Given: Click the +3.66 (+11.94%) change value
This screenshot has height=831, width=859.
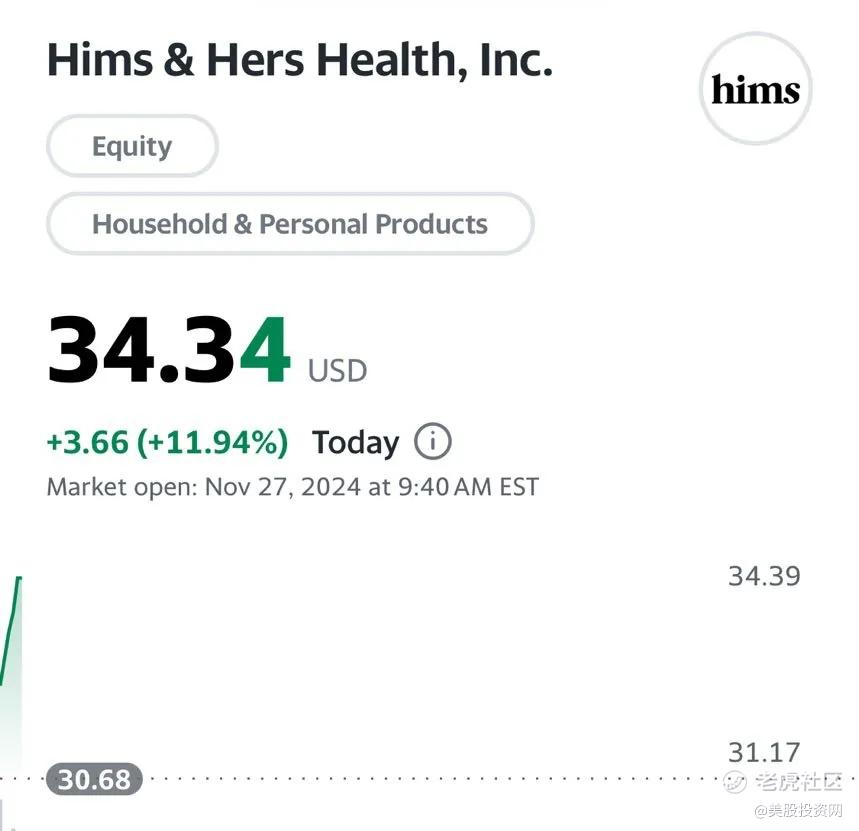Looking at the screenshot, I should click(167, 442).
